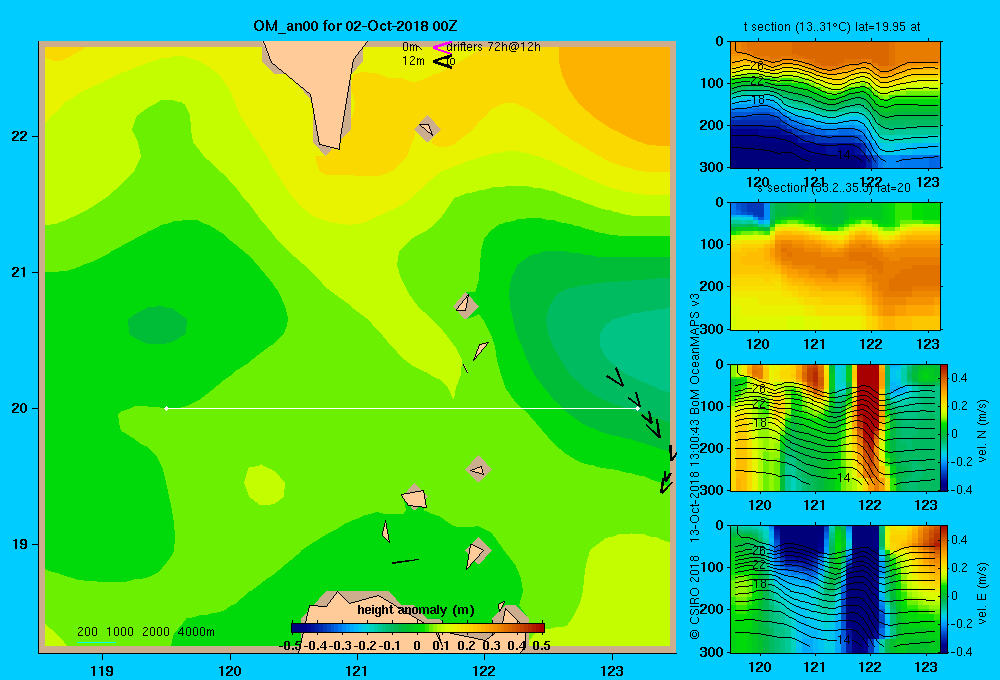Click the 't section (13..31°C) lat=19.95' panel title
The image size is (1000, 680).
coord(832,27)
